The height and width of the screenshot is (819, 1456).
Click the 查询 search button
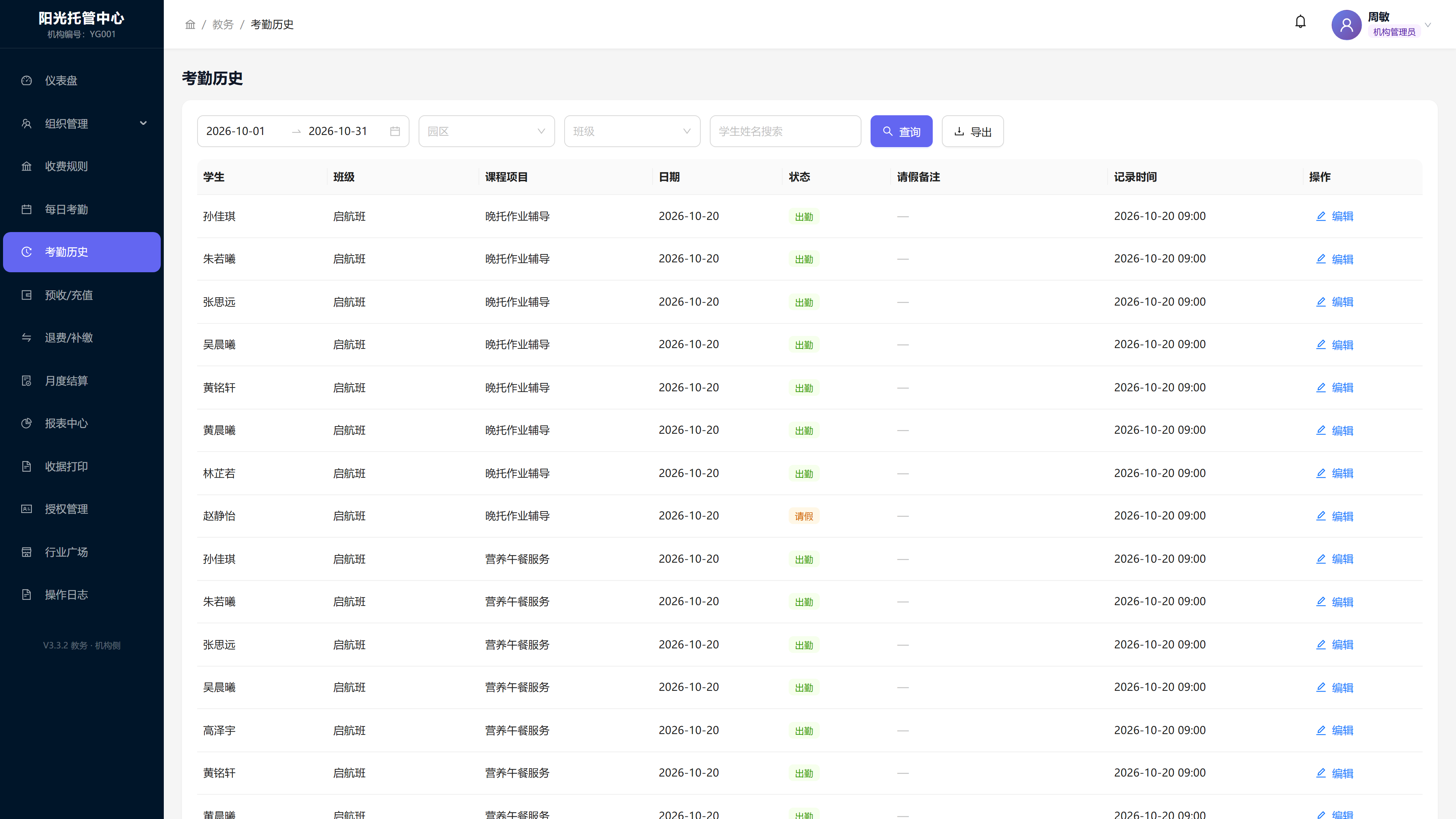click(901, 131)
